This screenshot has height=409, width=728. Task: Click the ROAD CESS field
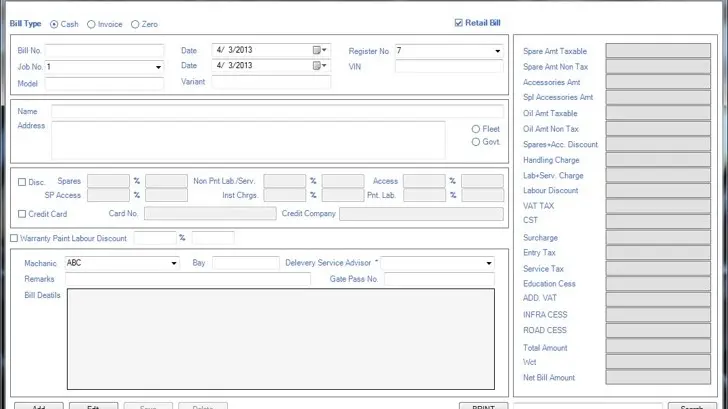pyautogui.click(x=658, y=330)
